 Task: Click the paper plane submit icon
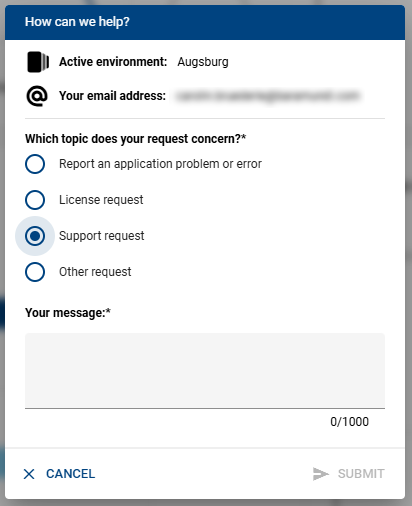pyautogui.click(x=321, y=474)
